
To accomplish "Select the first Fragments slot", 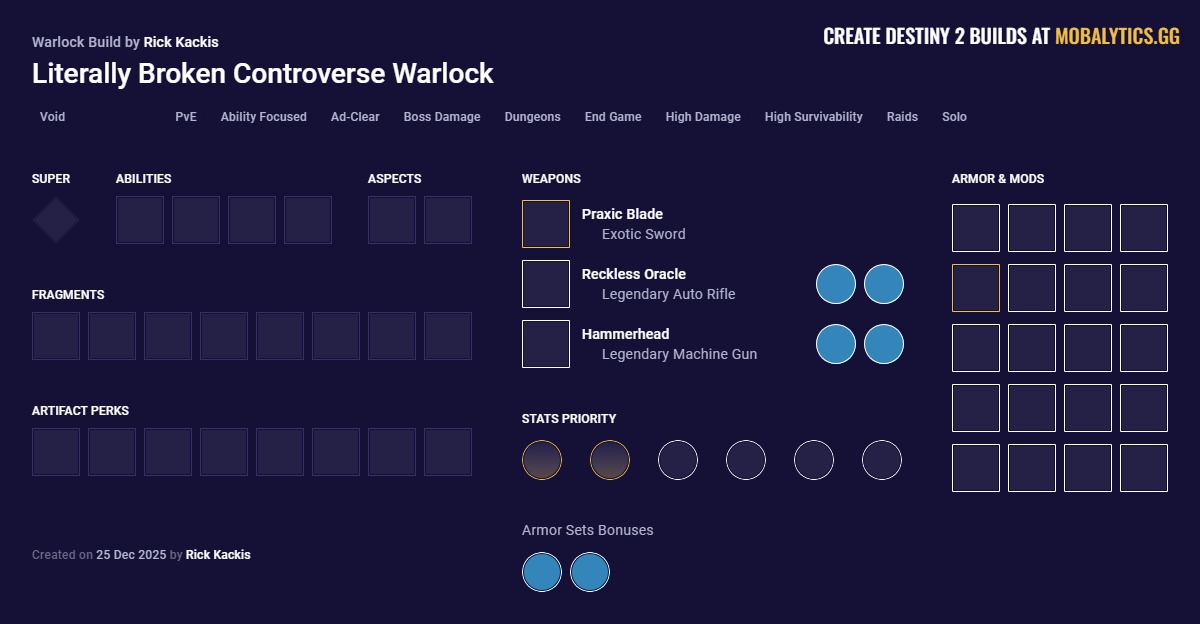I will pyautogui.click(x=55, y=335).
